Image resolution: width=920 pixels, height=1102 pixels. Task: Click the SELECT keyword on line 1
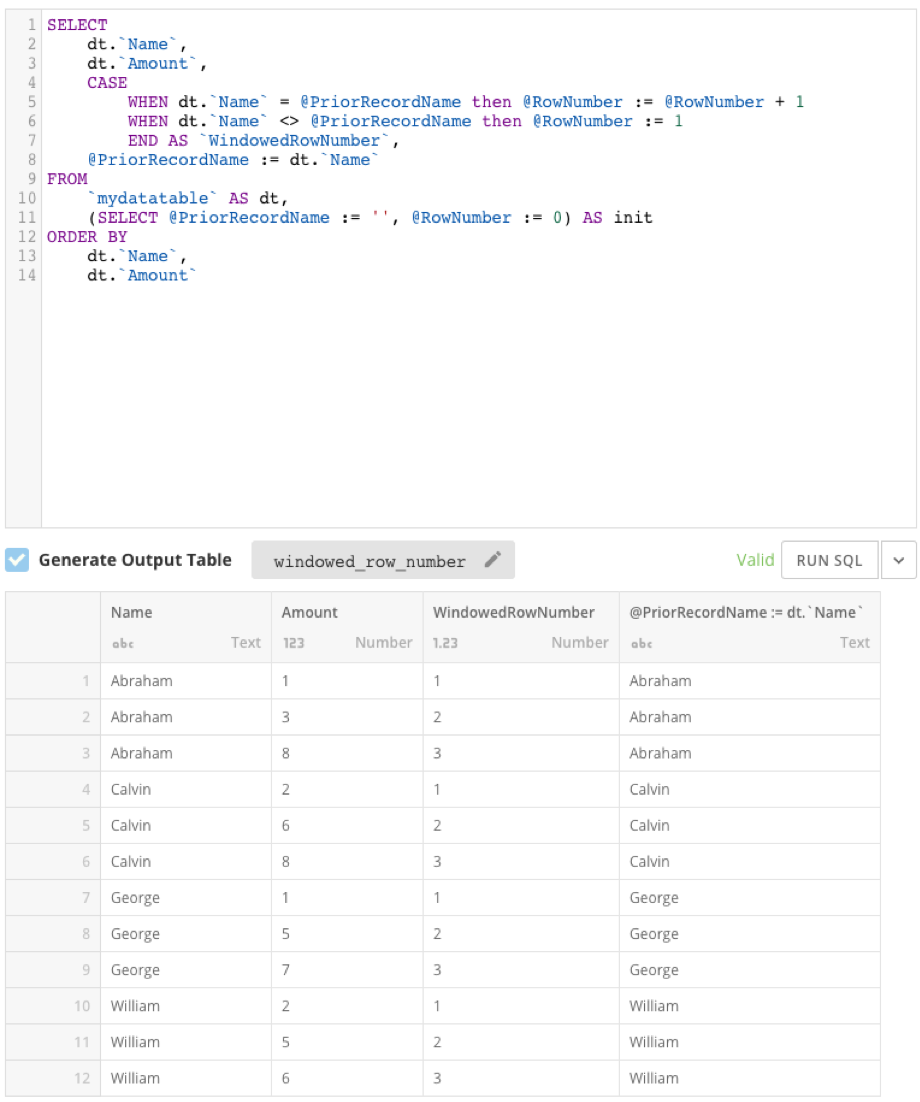click(x=77, y=24)
